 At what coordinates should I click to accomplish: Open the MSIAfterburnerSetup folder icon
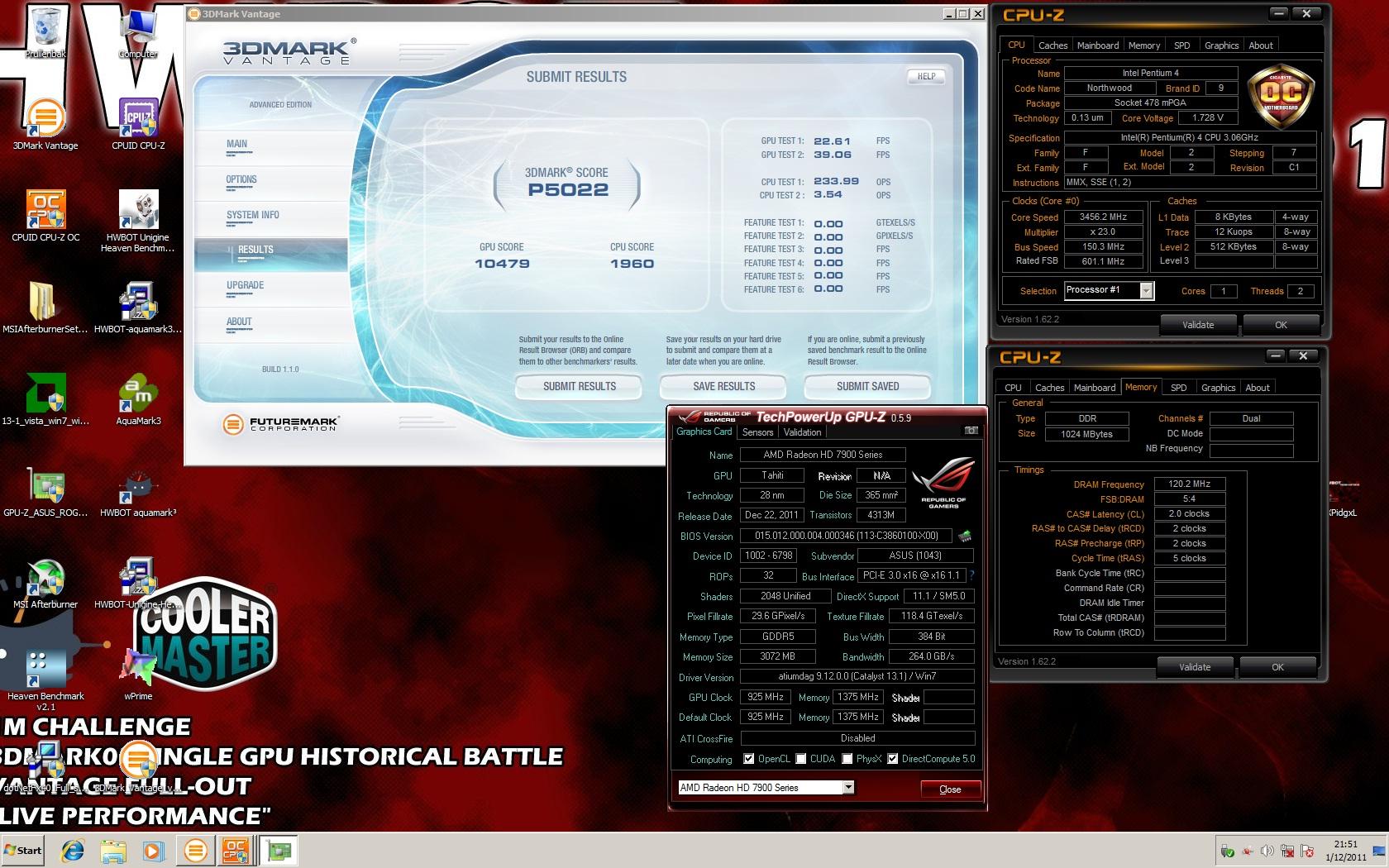(x=45, y=308)
